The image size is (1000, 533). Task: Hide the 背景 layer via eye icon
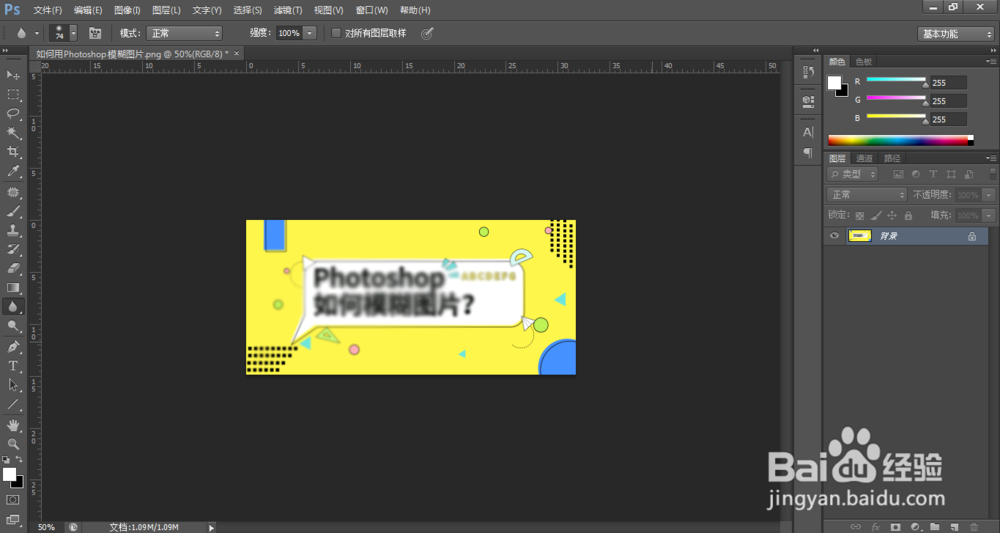(834, 236)
